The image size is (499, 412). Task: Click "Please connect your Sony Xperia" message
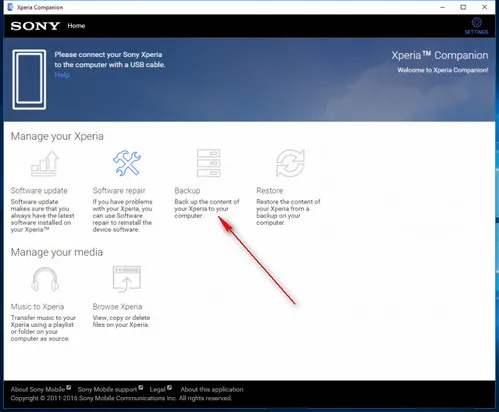click(110, 59)
